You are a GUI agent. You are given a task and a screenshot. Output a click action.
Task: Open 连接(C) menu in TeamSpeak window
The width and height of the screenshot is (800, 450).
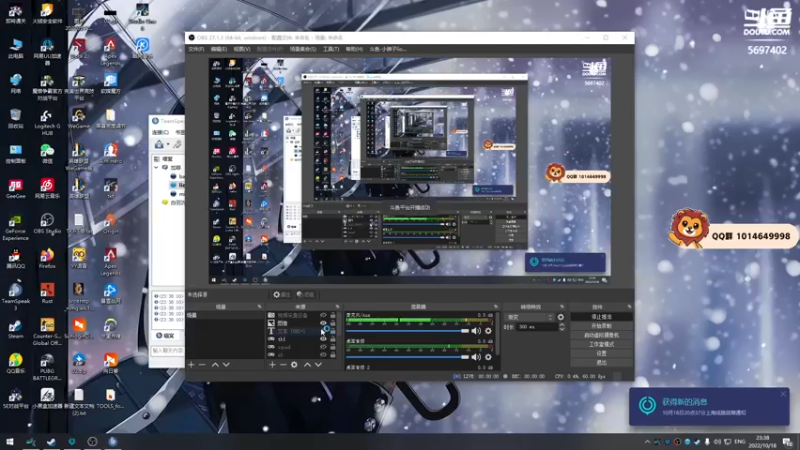[160, 132]
